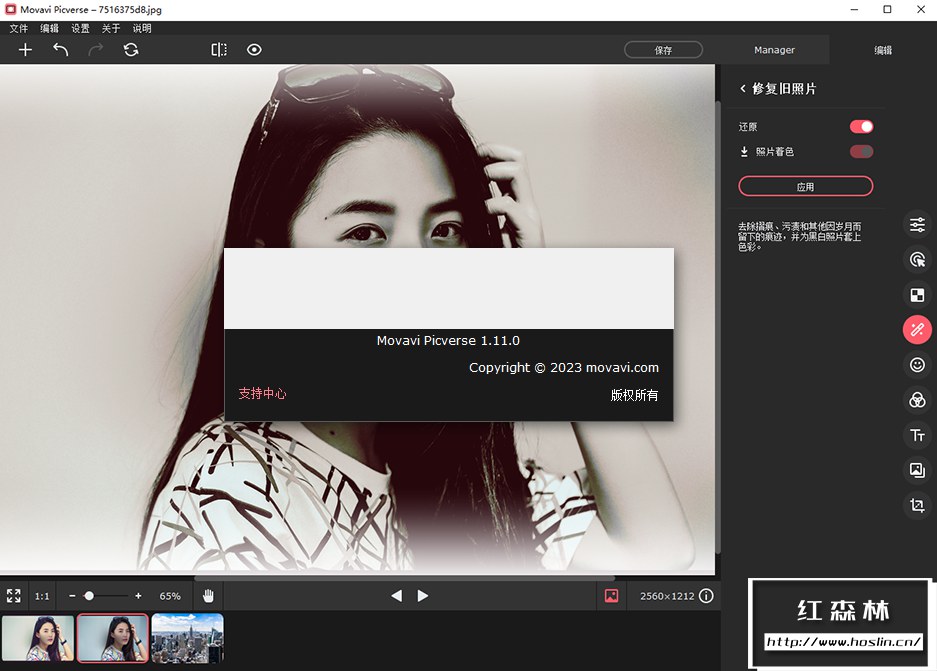
Task: Zoom in with the plus button
Action: point(138,596)
